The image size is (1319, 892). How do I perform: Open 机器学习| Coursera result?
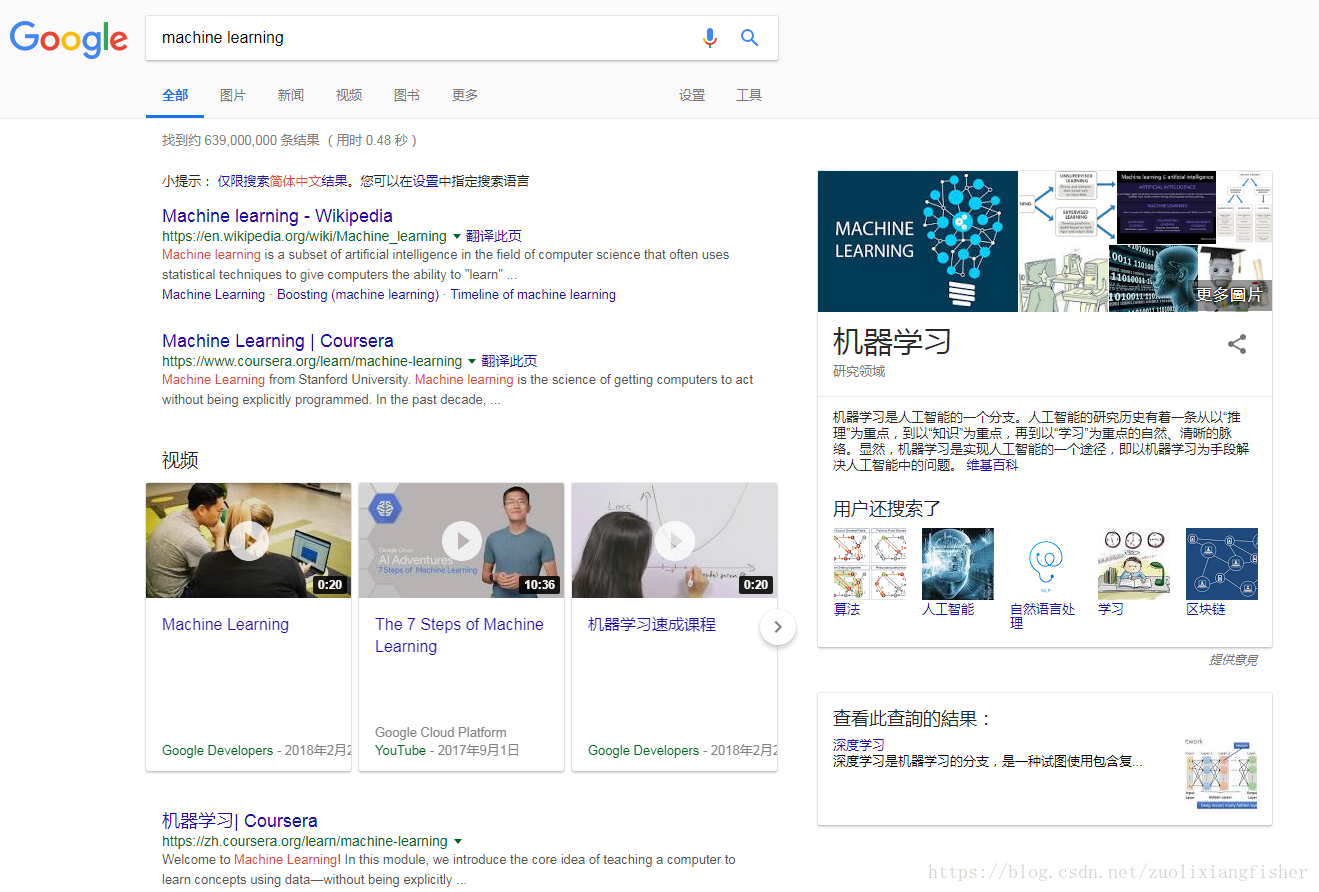coord(240,821)
